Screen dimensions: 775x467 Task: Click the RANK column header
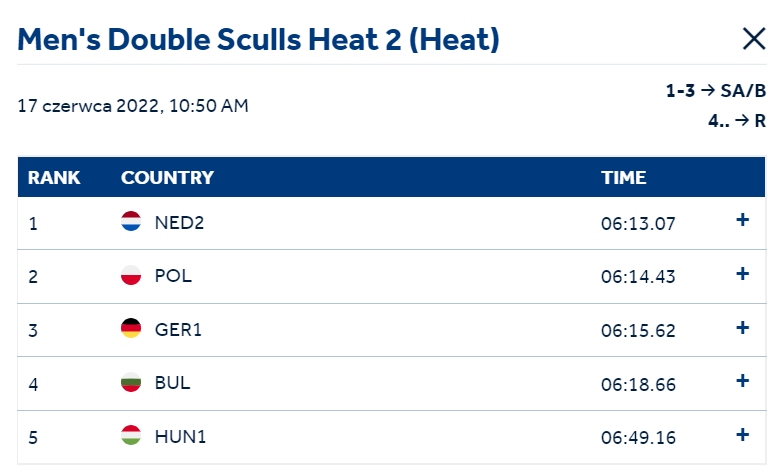(x=54, y=177)
